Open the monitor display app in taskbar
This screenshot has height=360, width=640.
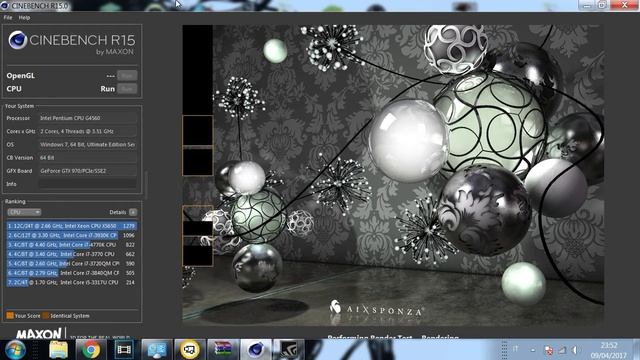click(157, 350)
